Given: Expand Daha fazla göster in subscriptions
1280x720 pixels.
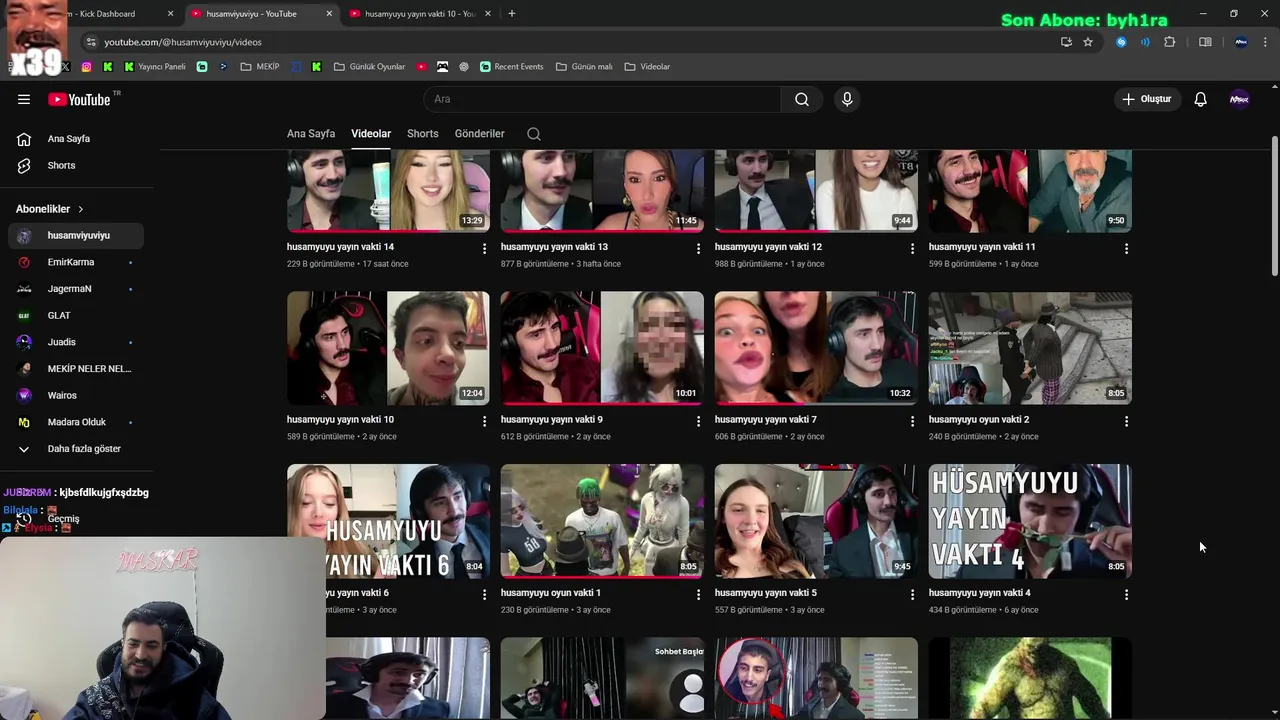Looking at the screenshot, I should pyautogui.click(x=75, y=449).
